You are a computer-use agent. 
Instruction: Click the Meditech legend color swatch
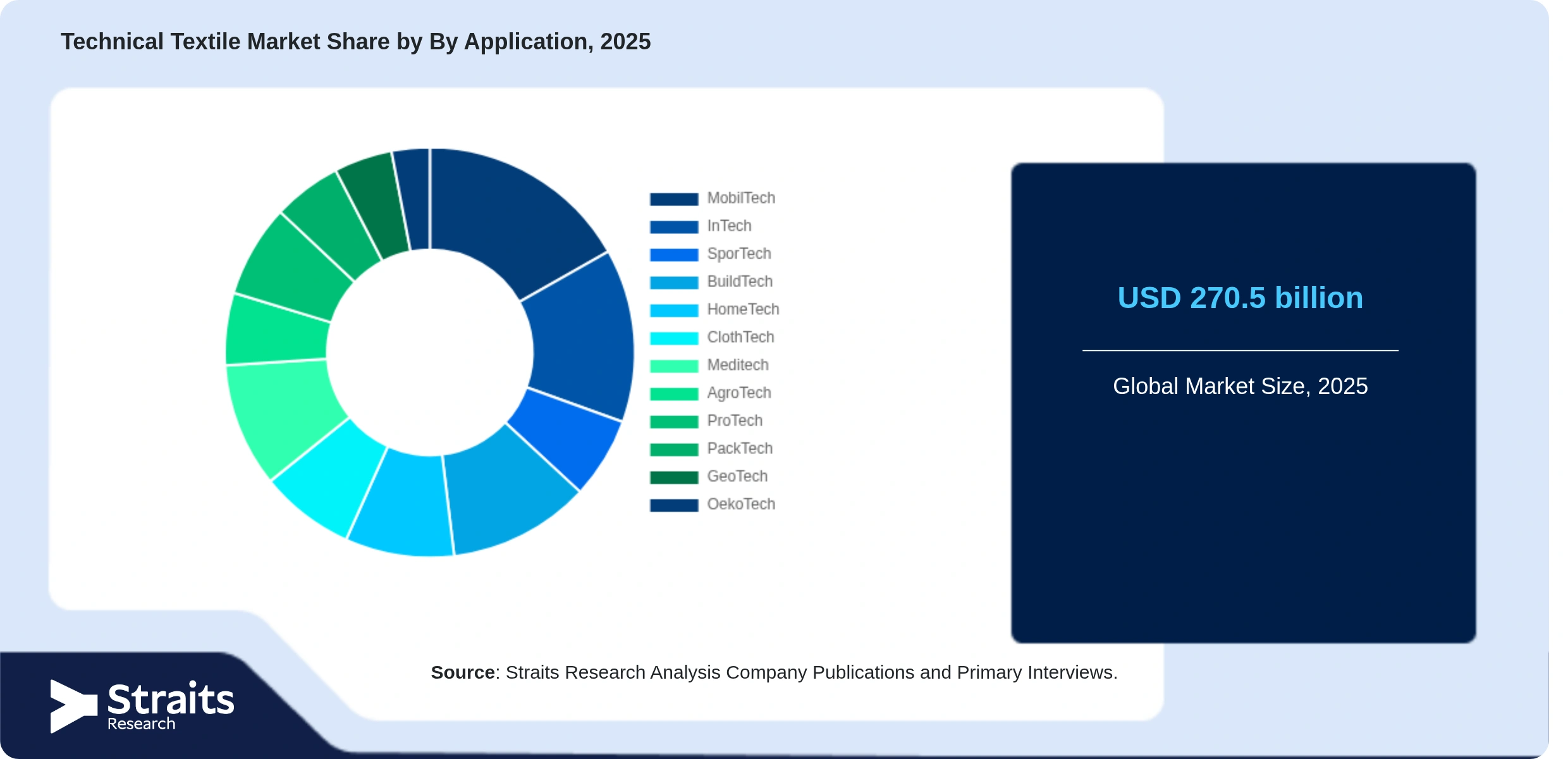[674, 366]
